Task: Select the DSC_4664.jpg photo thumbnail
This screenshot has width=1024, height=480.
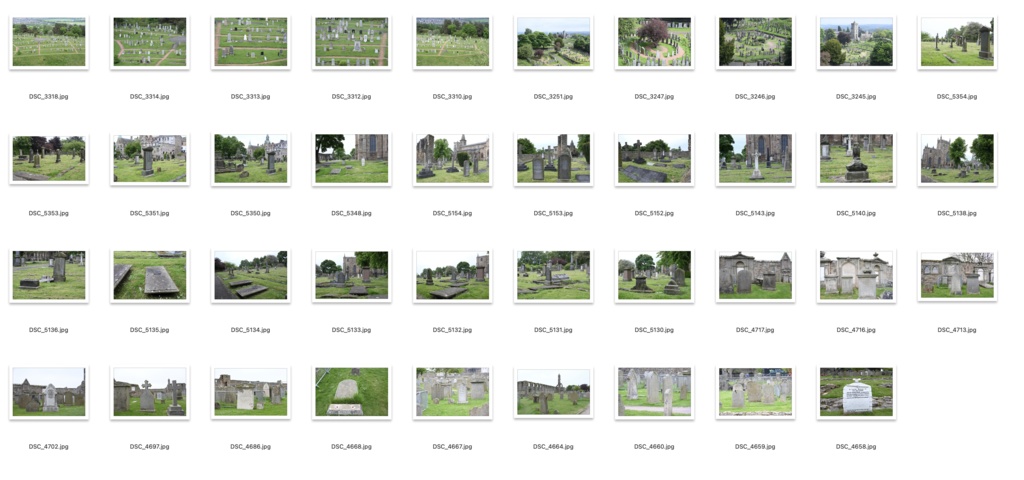Action: tap(553, 392)
